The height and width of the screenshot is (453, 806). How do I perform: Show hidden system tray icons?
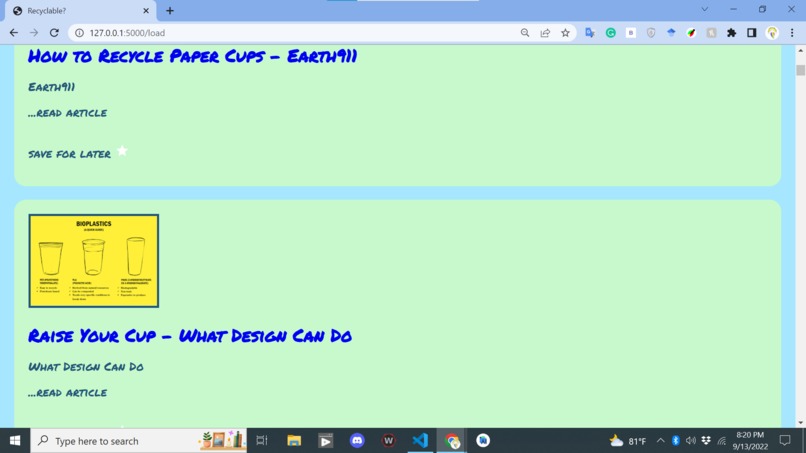[661, 441]
